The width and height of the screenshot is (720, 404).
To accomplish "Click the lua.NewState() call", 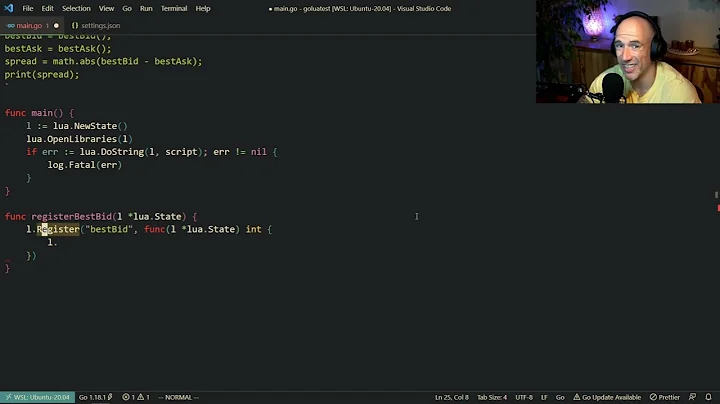I will (x=90, y=126).
